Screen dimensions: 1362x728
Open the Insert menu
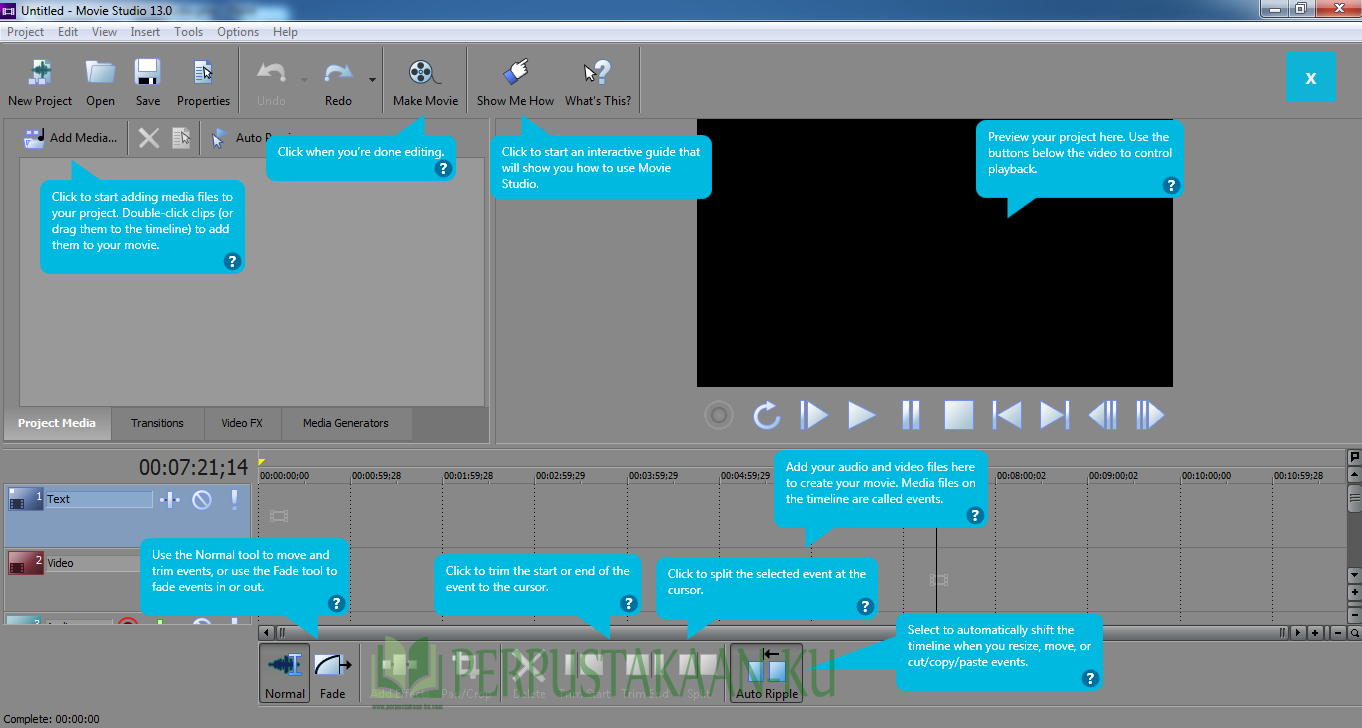[145, 32]
